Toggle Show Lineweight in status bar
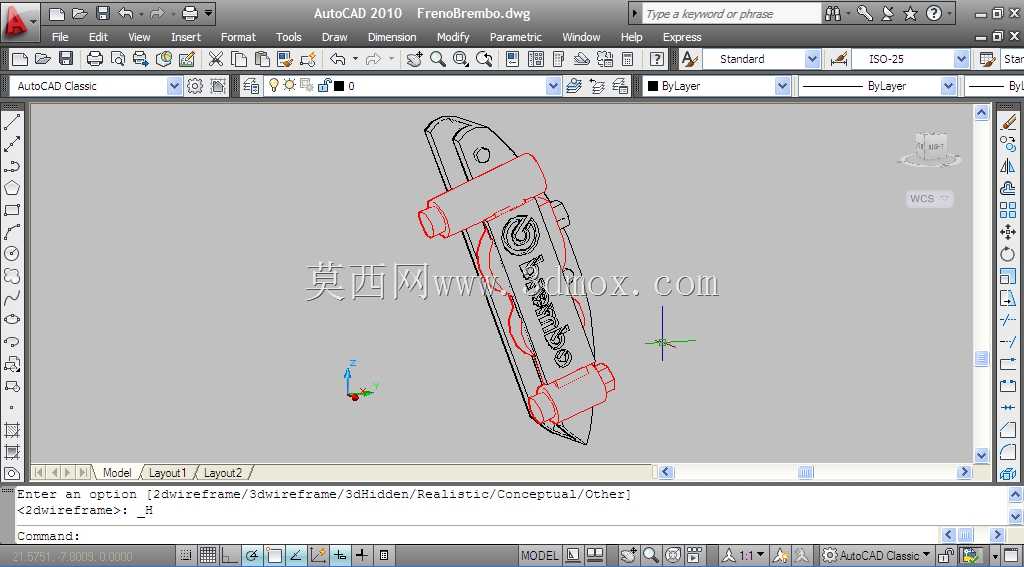The image size is (1024, 567). point(362,555)
